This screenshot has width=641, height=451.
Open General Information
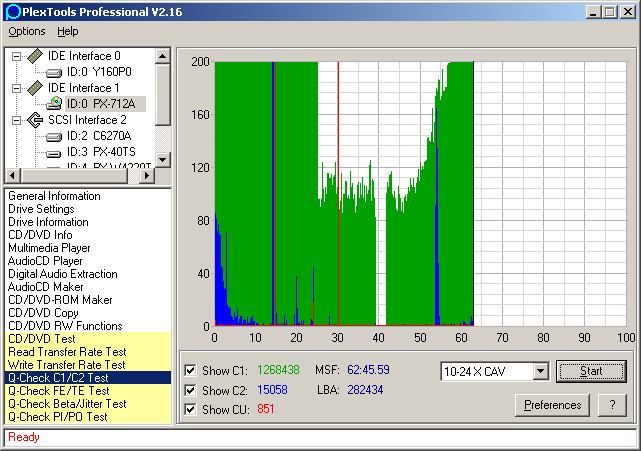[54, 196]
